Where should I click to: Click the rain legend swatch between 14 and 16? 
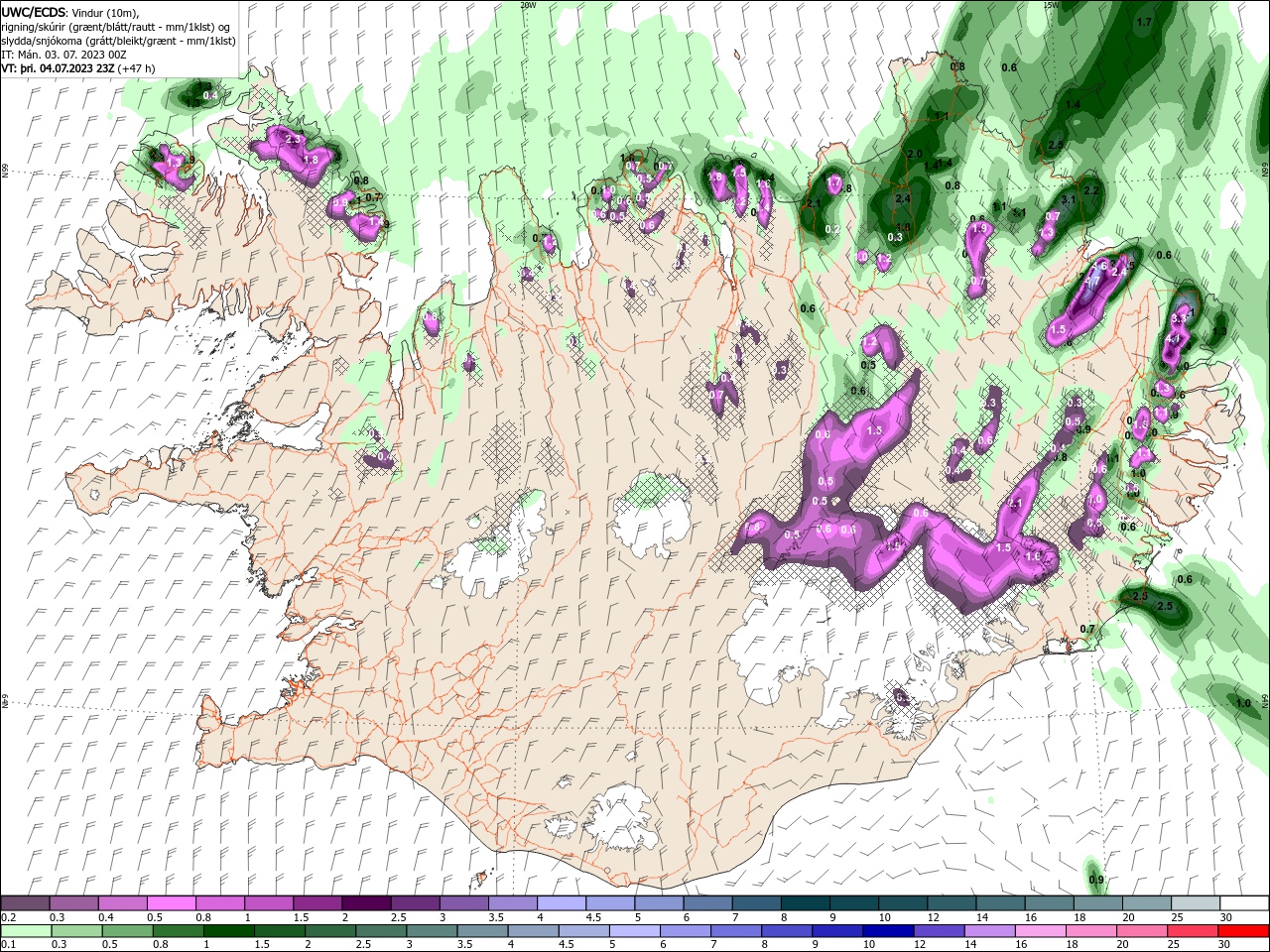[989, 930]
